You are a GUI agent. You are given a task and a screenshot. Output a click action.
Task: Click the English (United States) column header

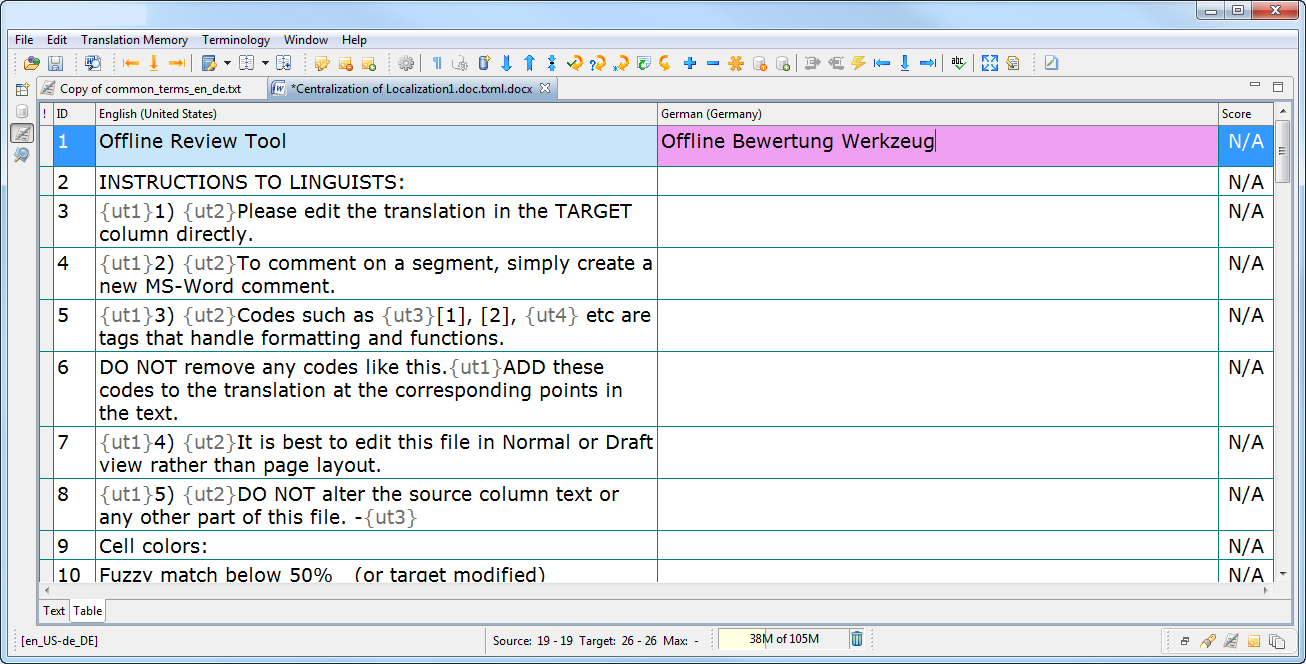376,114
